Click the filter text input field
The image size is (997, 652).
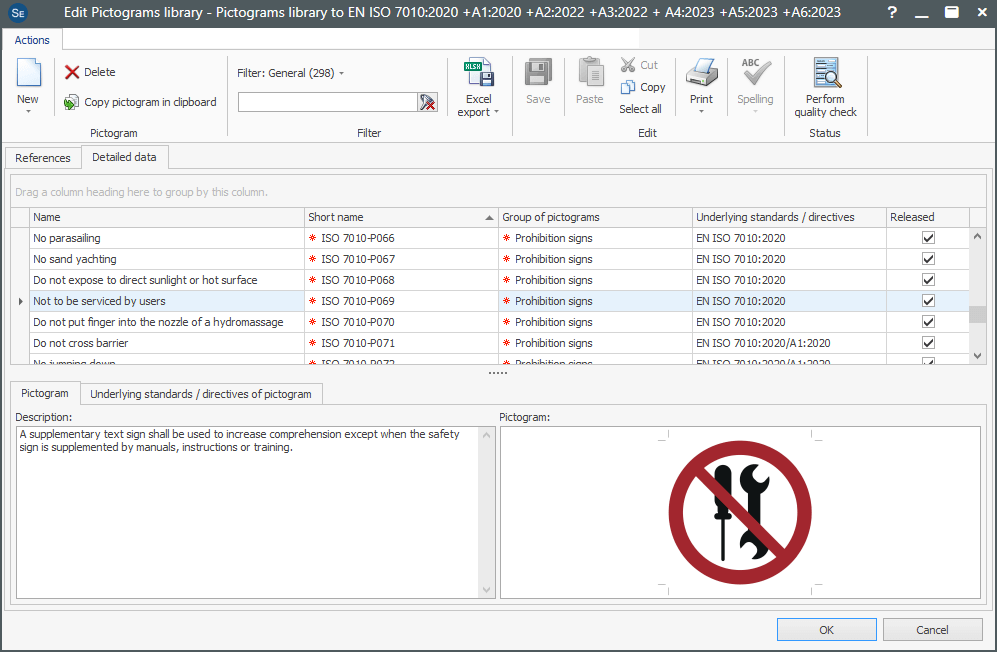point(327,102)
